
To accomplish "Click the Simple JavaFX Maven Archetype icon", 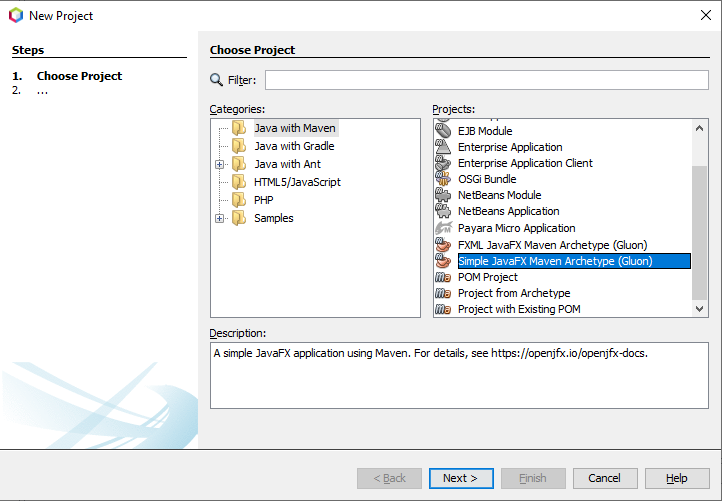I will pos(443,261).
